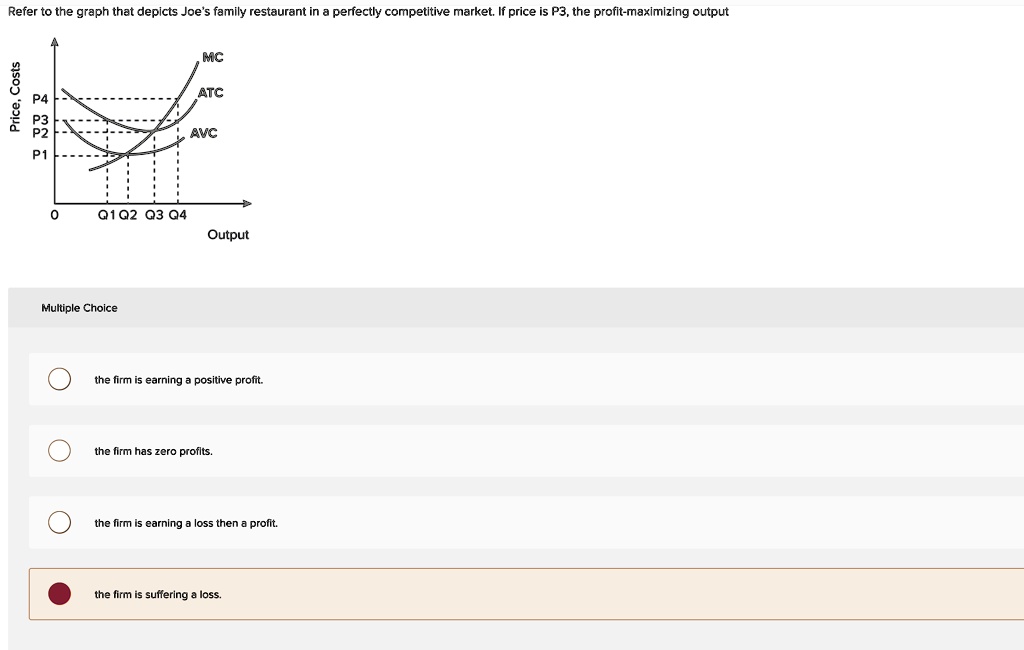Click the MC curve label on graph
Screen dimensions: 1024x650
212,58
